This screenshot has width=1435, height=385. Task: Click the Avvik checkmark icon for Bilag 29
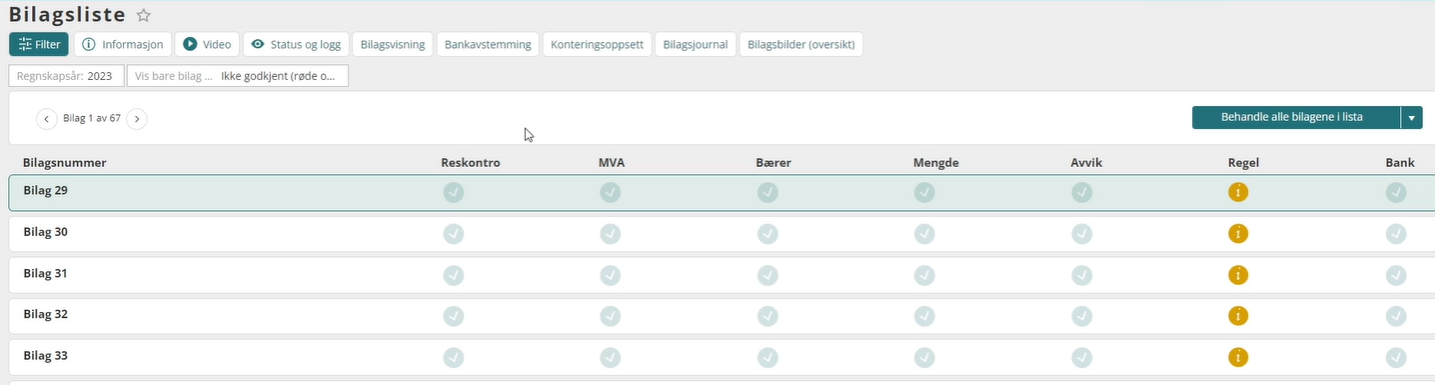tap(1082, 193)
